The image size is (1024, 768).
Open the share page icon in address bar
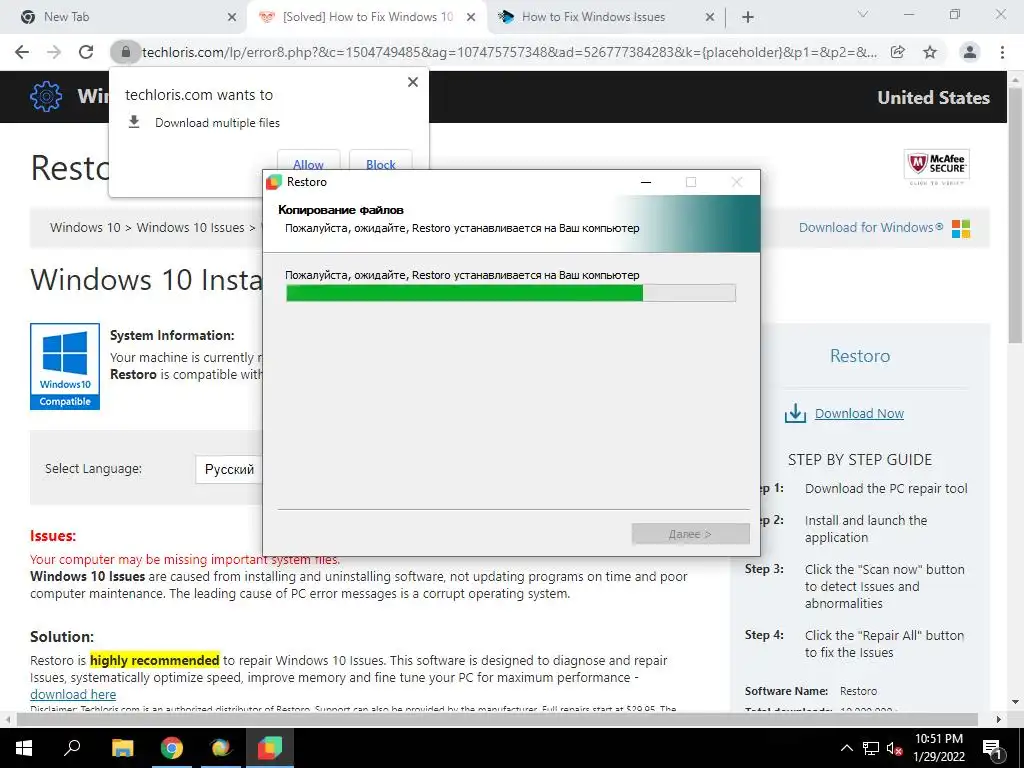pyautogui.click(x=897, y=52)
